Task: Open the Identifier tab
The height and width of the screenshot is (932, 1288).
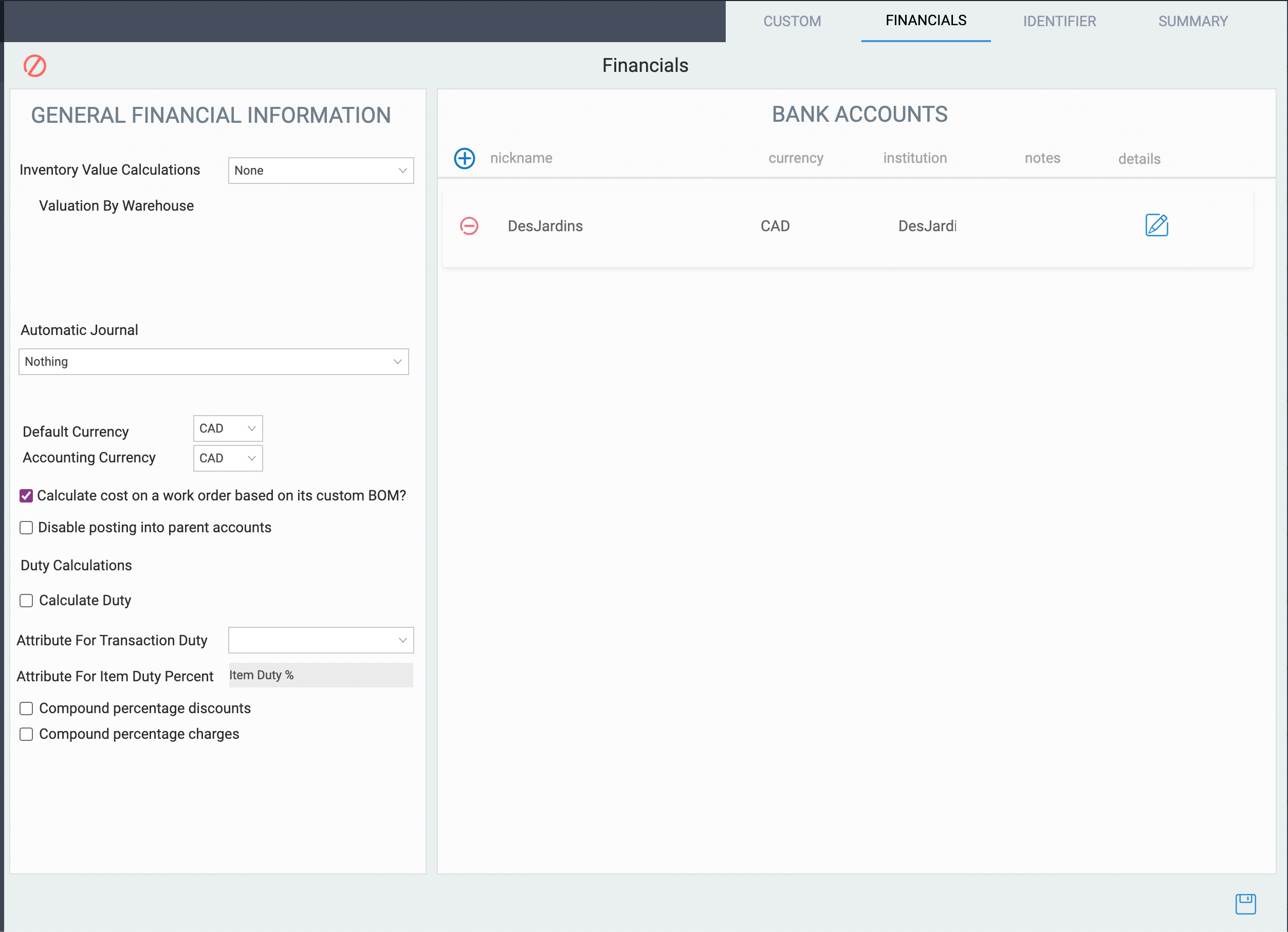Action: point(1059,22)
